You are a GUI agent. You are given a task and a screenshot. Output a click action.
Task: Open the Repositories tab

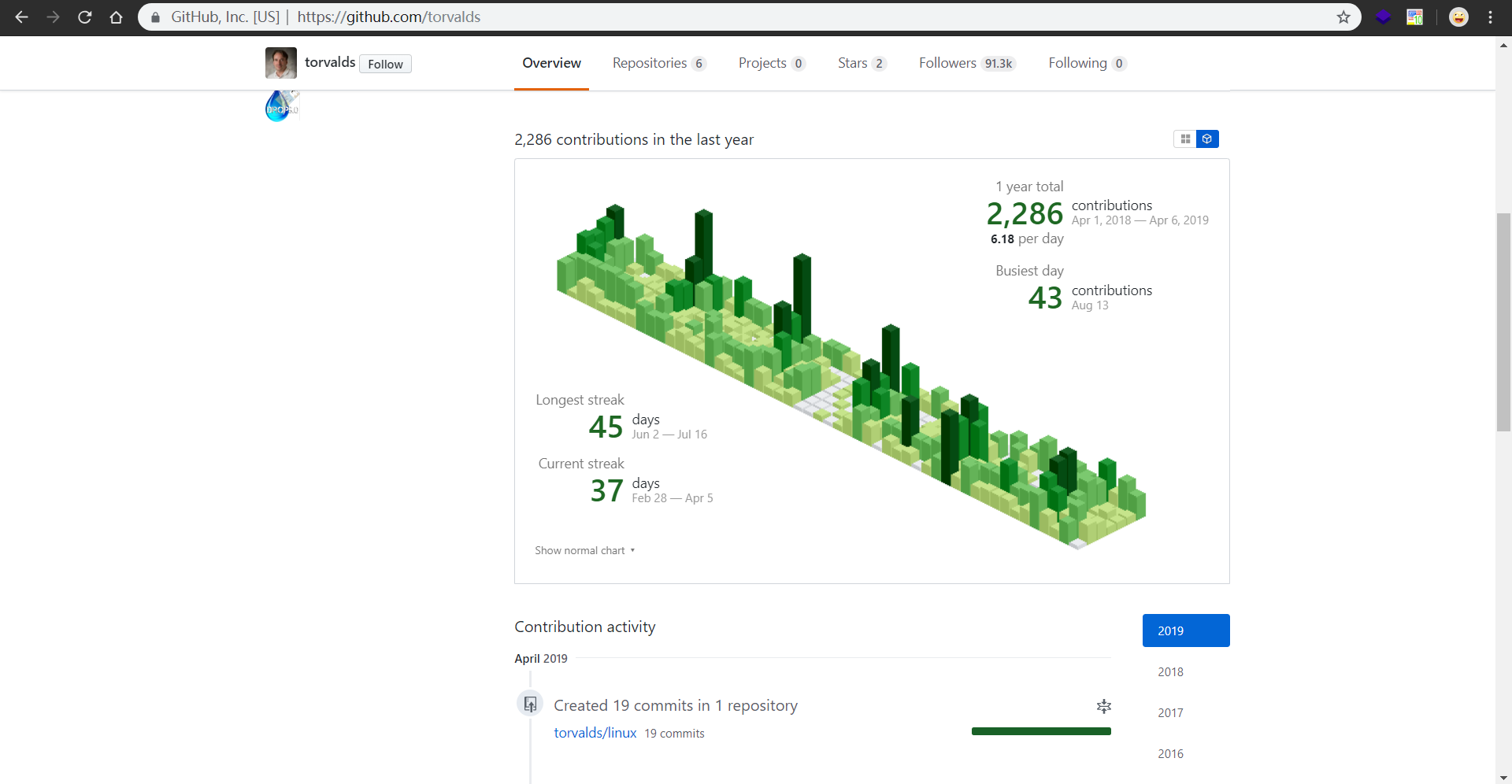click(x=658, y=63)
